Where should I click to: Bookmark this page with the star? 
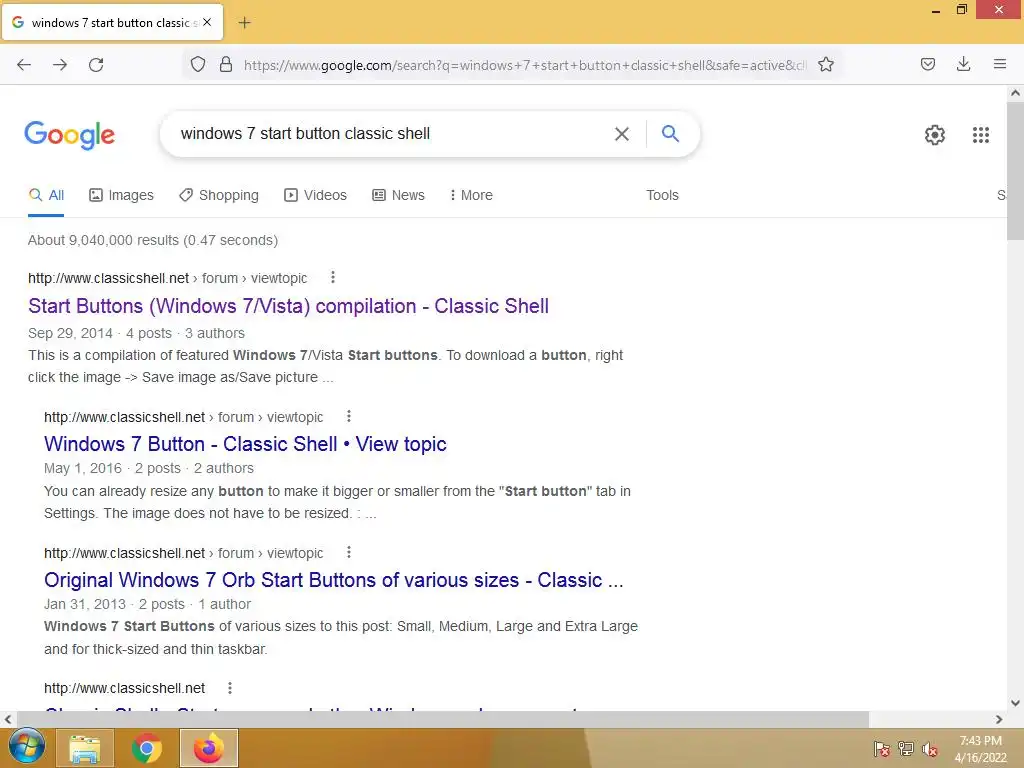[x=825, y=64]
